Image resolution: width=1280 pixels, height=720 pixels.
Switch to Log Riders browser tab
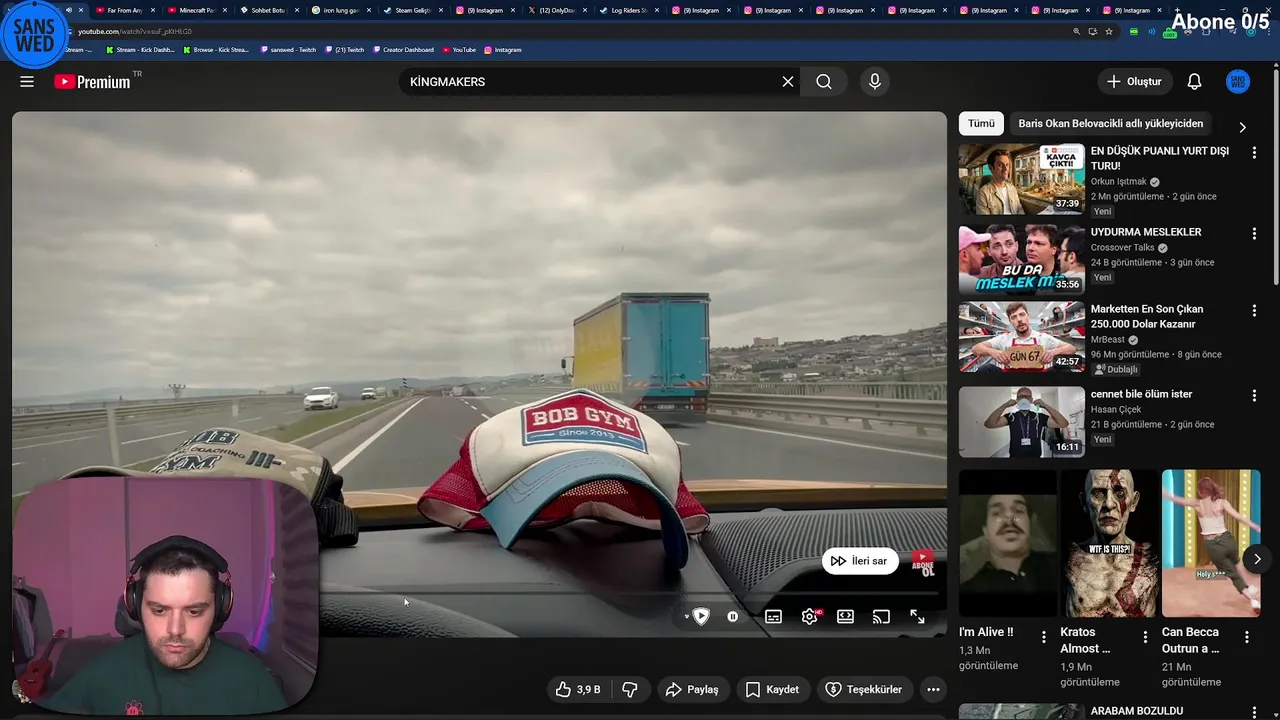point(628,10)
